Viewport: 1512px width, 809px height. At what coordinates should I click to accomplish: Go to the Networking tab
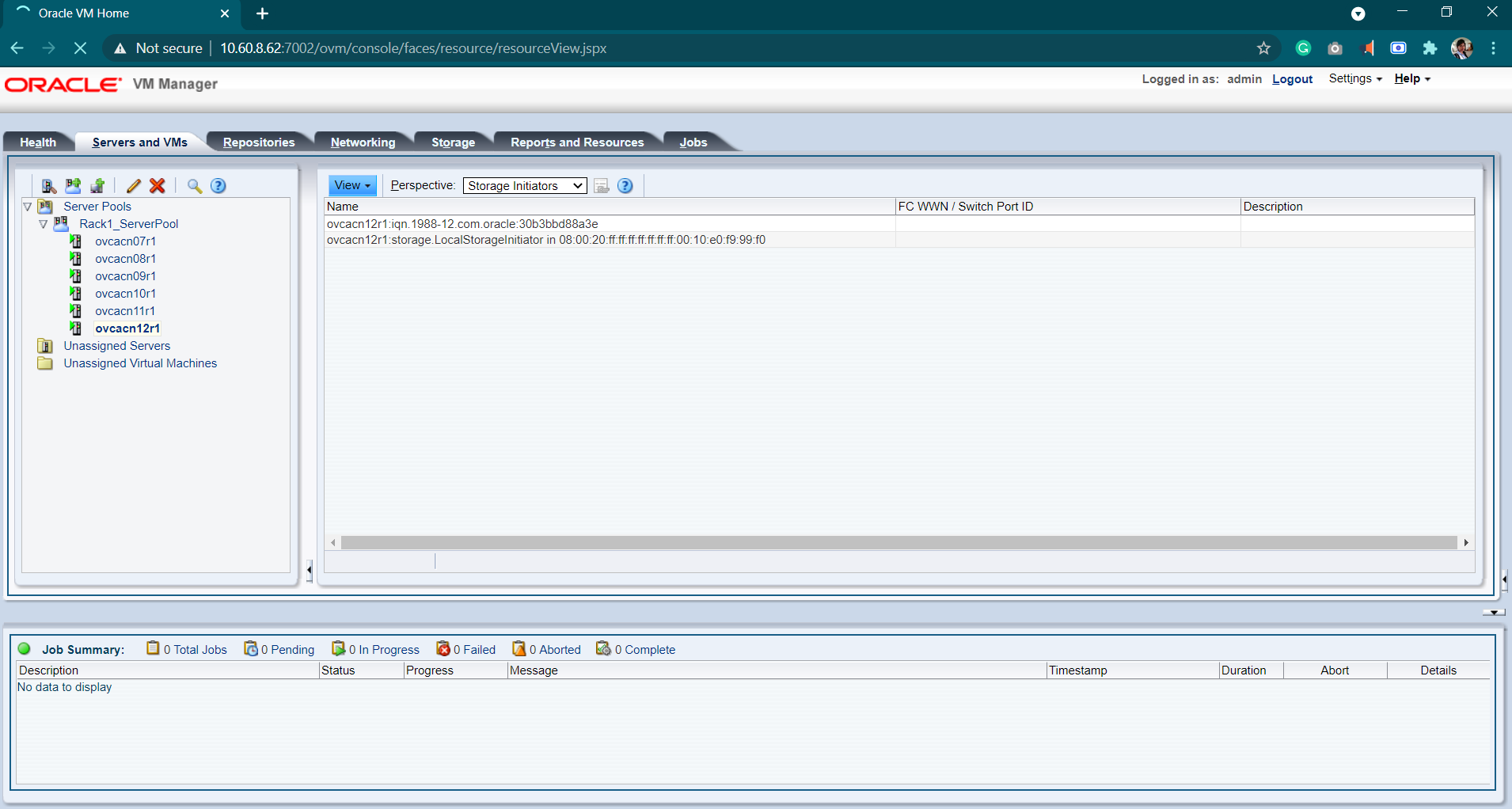363,142
